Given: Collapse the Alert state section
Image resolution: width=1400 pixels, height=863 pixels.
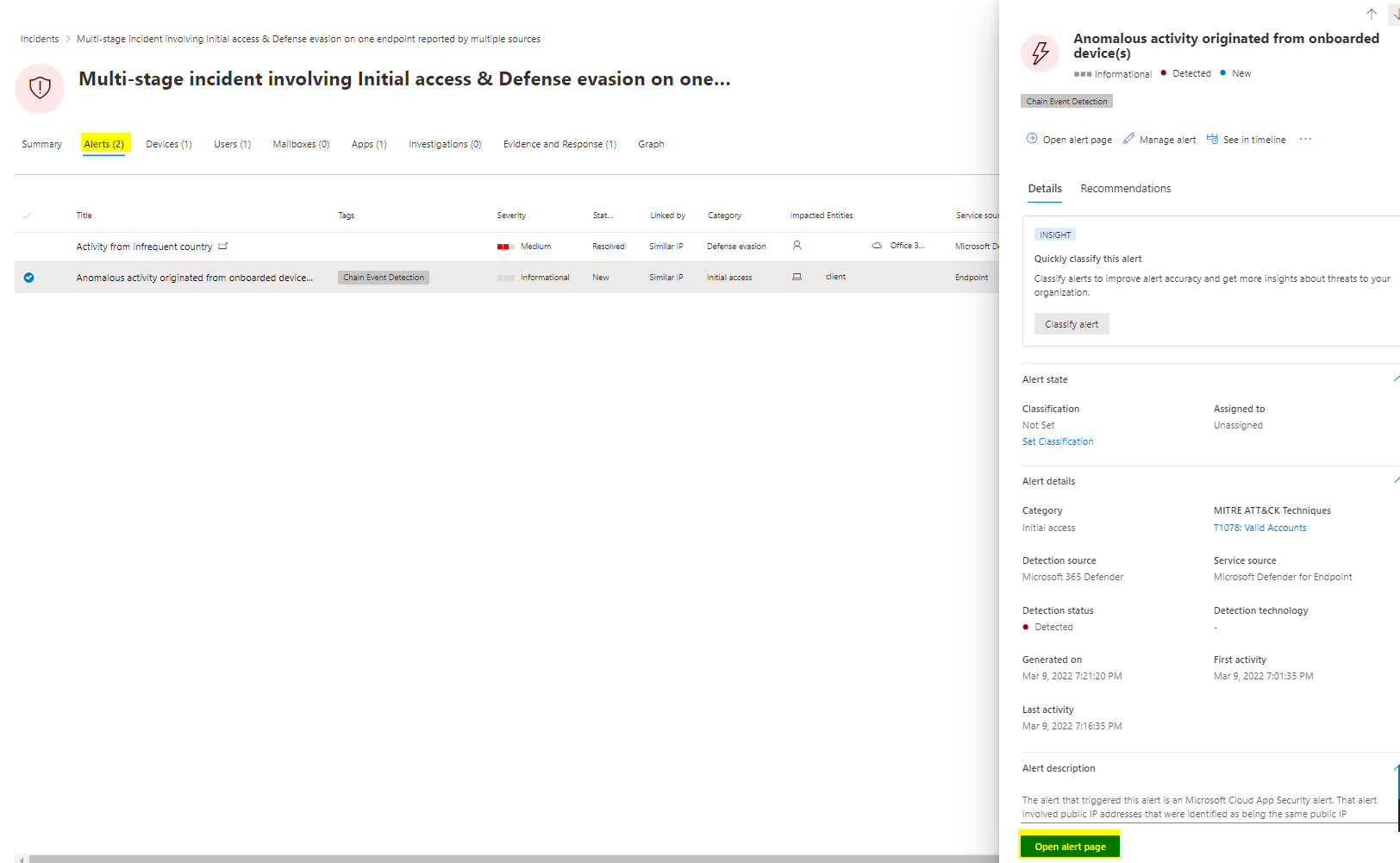Looking at the screenshot, I should pos(1396,378).
